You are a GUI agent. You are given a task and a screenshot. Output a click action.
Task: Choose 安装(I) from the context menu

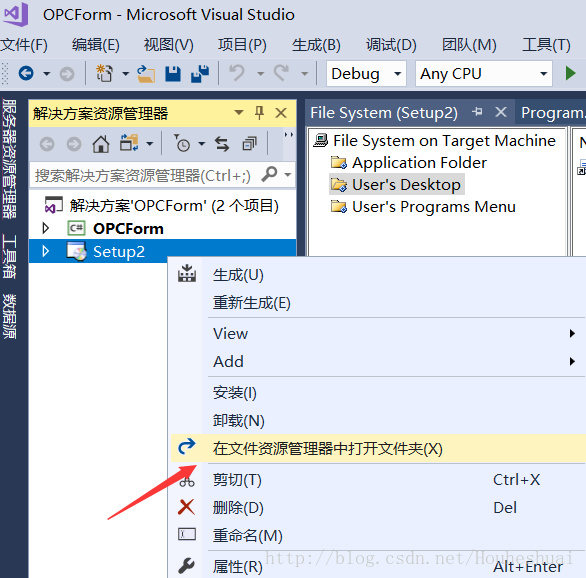click(x=378, y=393)
